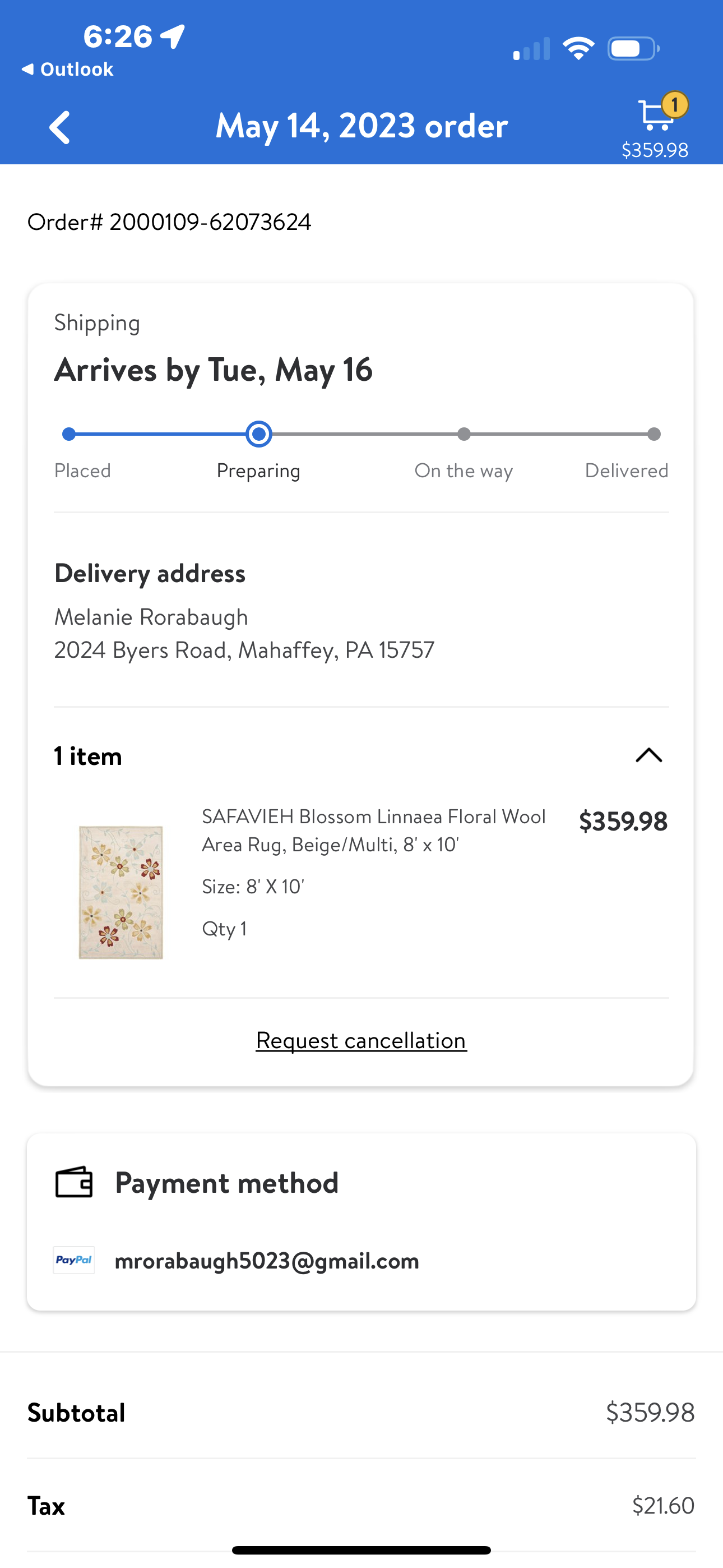The height and width of the screenshot is (1568, 723).
Task: Tap the battery status icon
Action: pos(633,49)
